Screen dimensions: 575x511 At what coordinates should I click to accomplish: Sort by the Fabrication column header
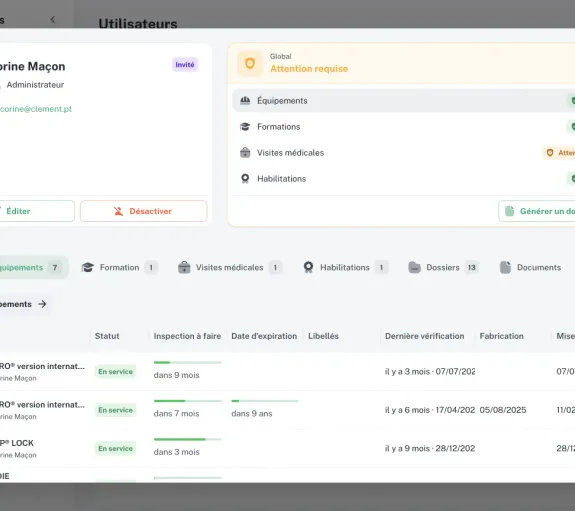502,336
